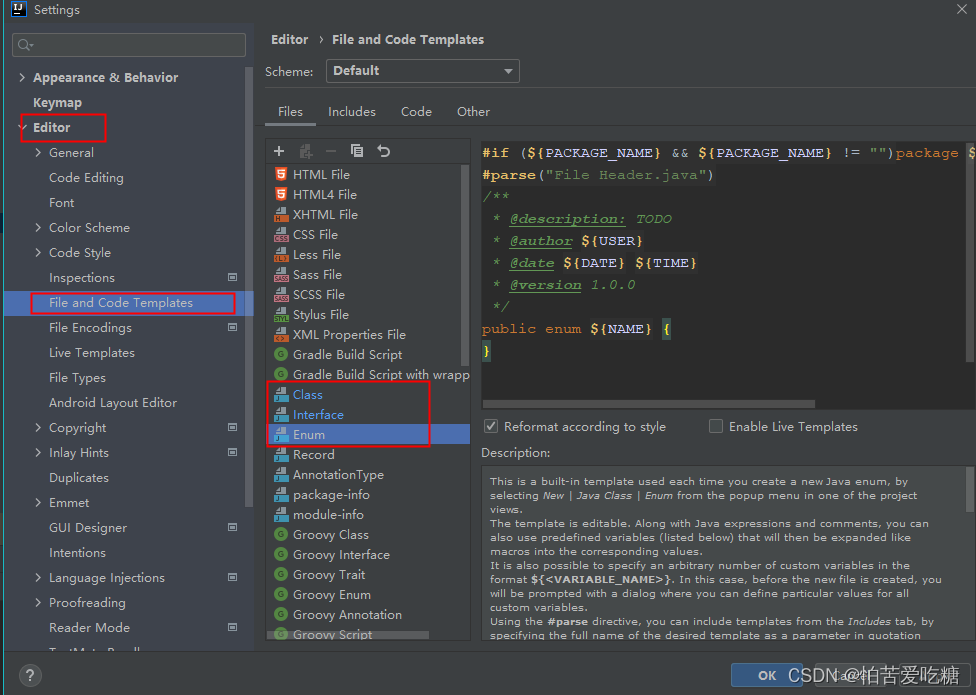Select the Record template icon
This screenshot has width=976, height=695.
point(281,455)
